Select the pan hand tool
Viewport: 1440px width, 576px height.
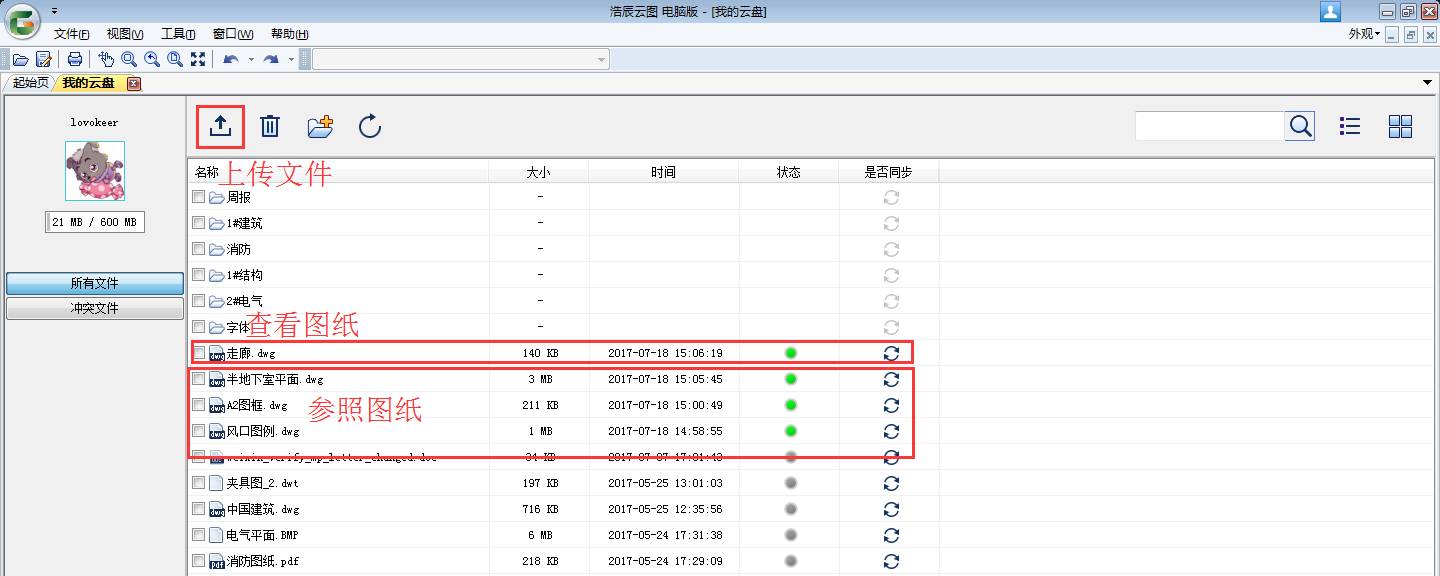106,59
